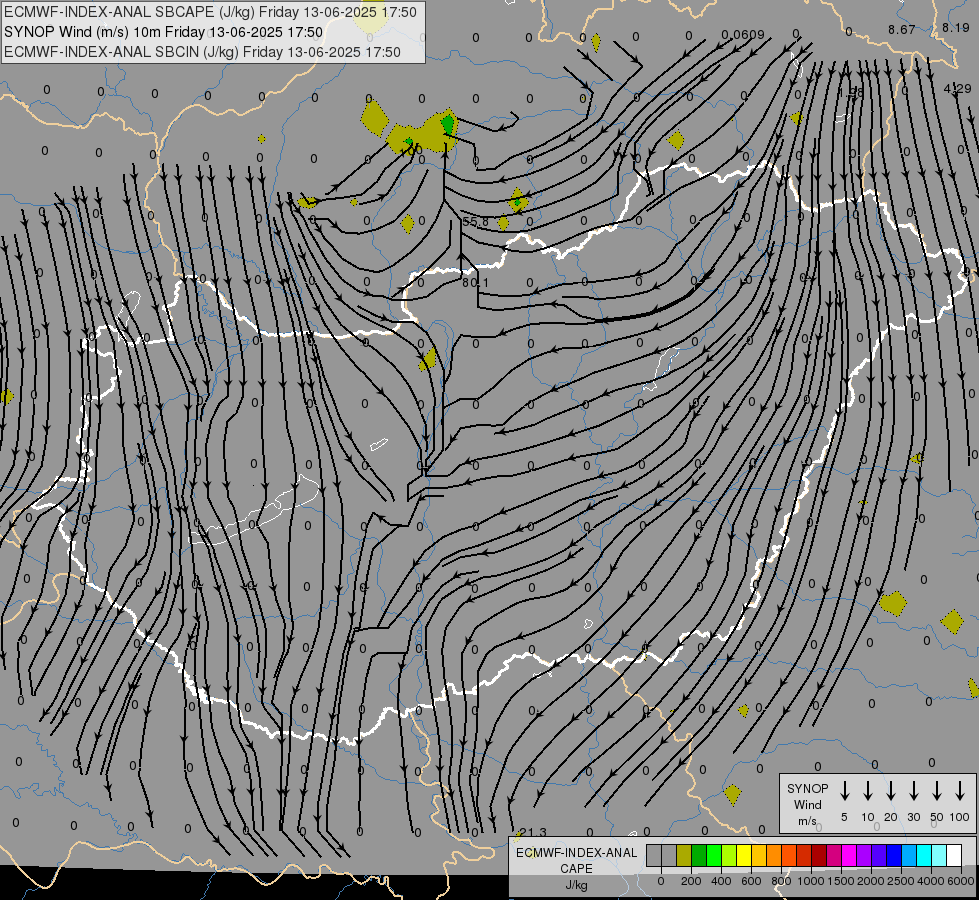Select the dark green CAPE scale swatch
The width and height of the screenshot is (979, 900).
tap(699, 856)
